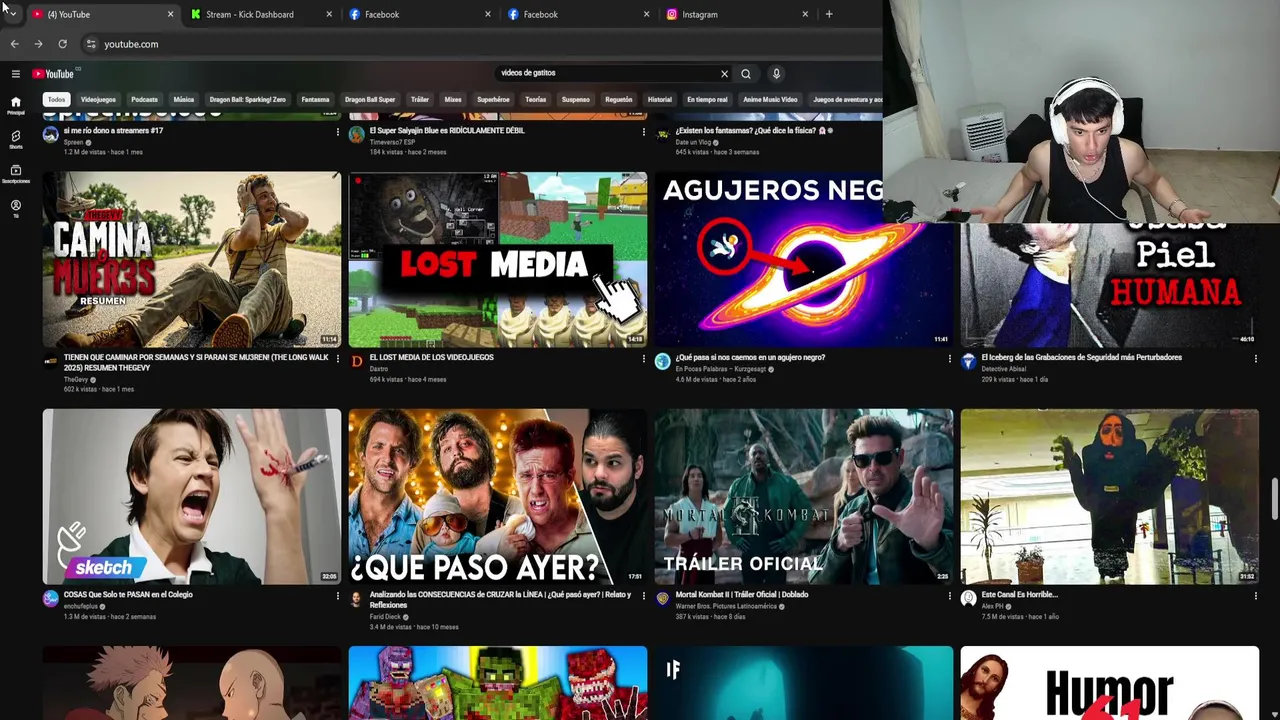Open COSAS Que Solo PASAN en el Colegio title
This screenshot has height=720, width=1280.
click(128, 594)
